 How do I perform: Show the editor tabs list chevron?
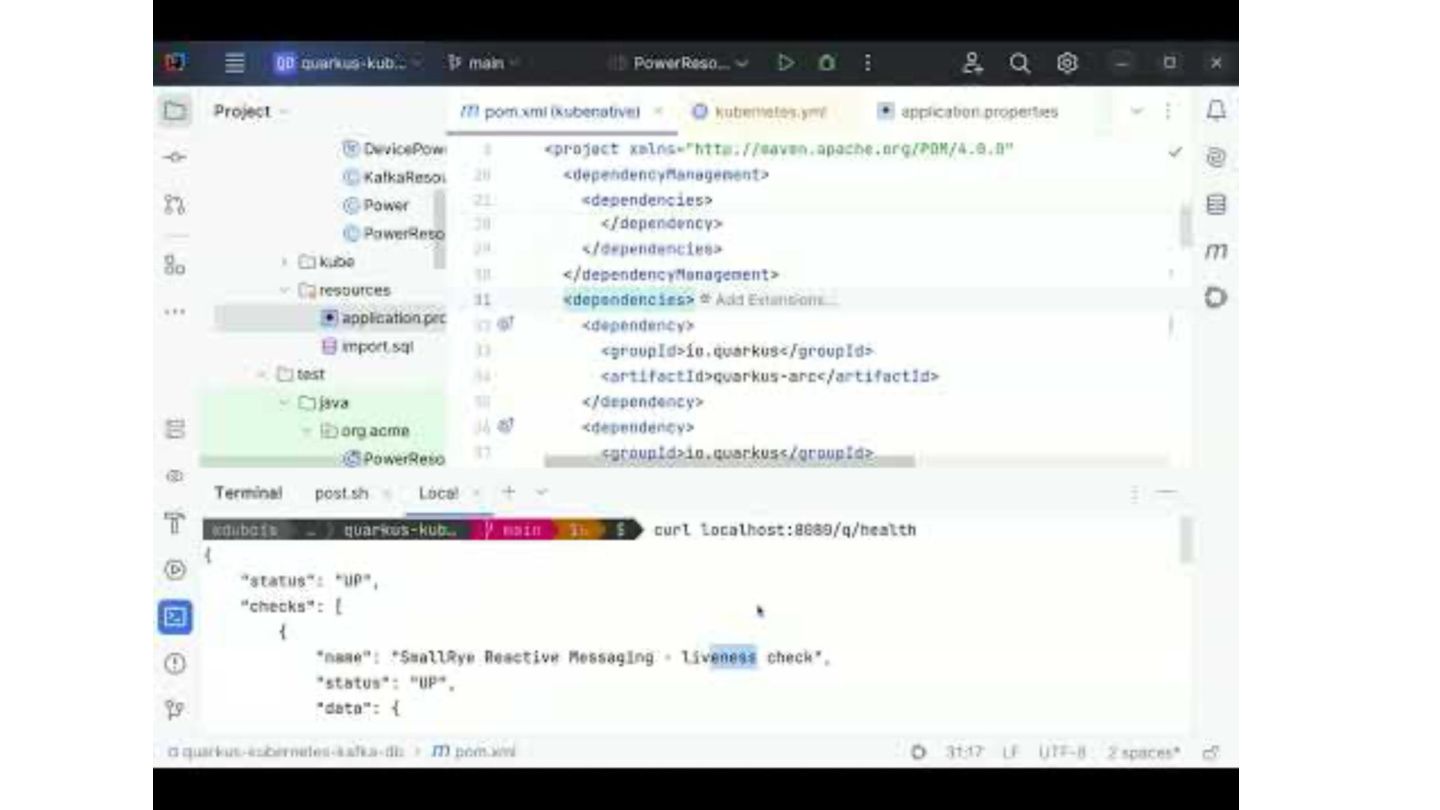pyautogui.click(x=1137, y=111)
